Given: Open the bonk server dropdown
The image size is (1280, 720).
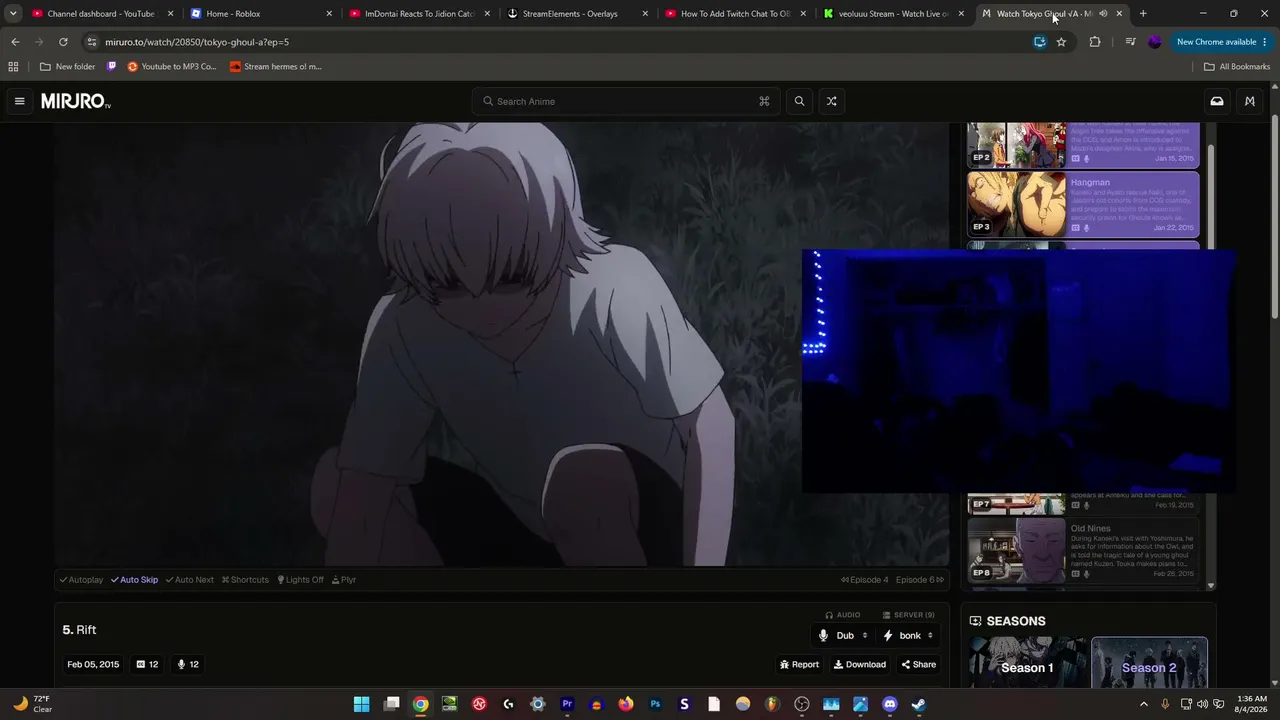Looking at the screenshot, I should (908, 636).
